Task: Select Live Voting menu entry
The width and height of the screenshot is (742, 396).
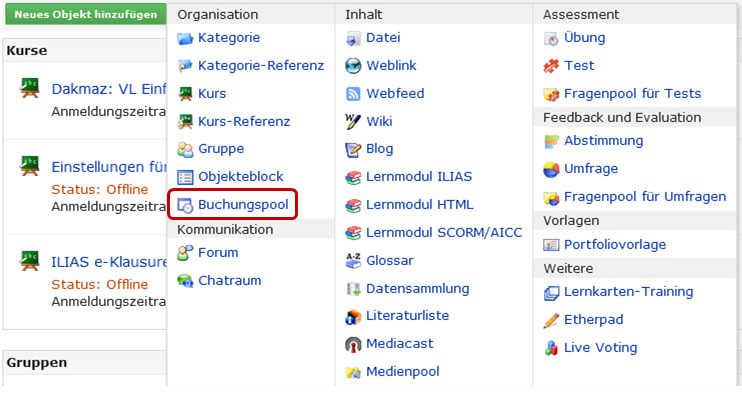Action: tap(601, 347)
